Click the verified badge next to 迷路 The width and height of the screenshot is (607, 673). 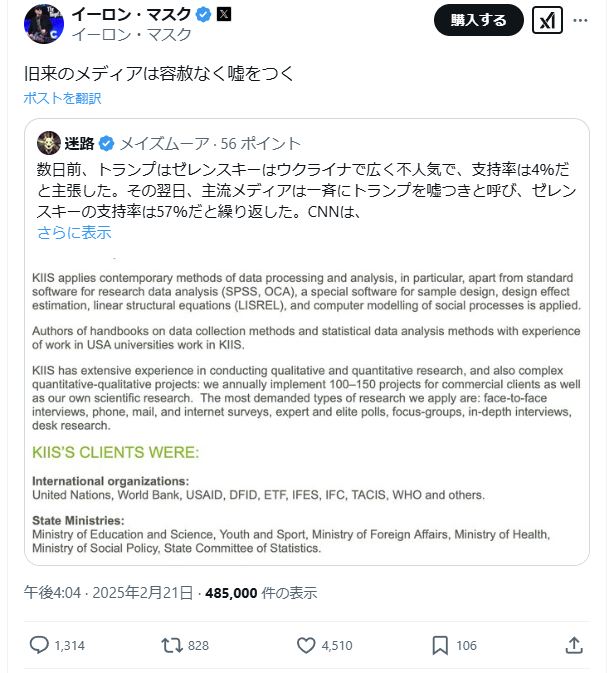pos(107,143)
